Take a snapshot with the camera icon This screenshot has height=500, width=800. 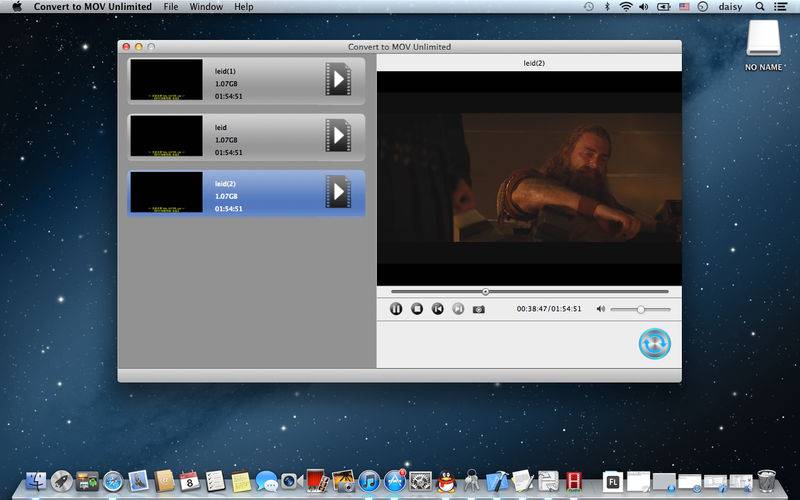point(479,309)
